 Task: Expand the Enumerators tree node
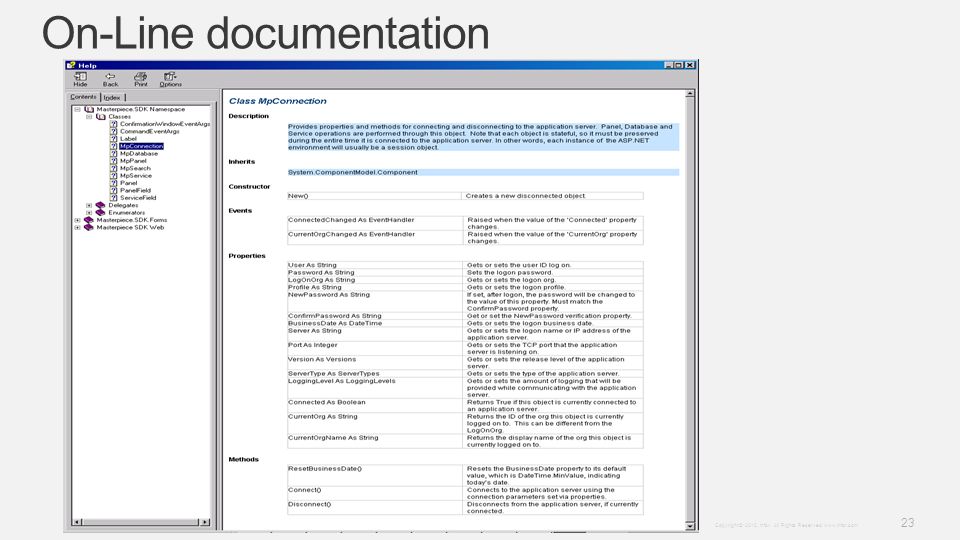coord(89,212)
